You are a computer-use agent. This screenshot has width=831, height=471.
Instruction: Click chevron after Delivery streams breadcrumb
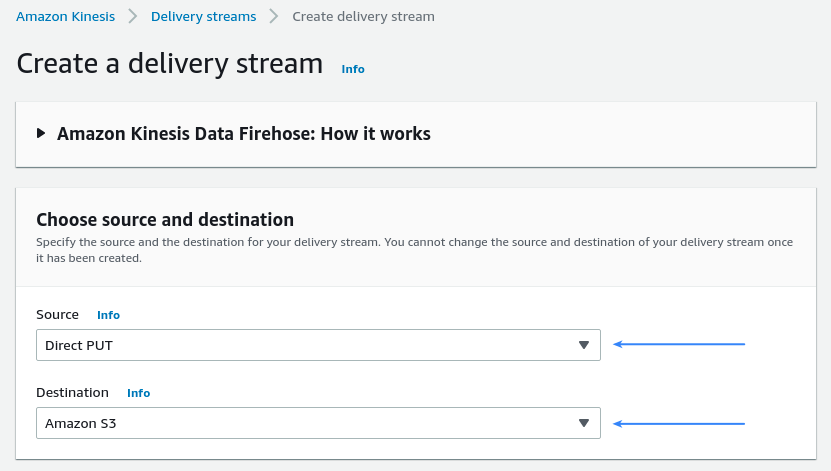tap(273, 16)
